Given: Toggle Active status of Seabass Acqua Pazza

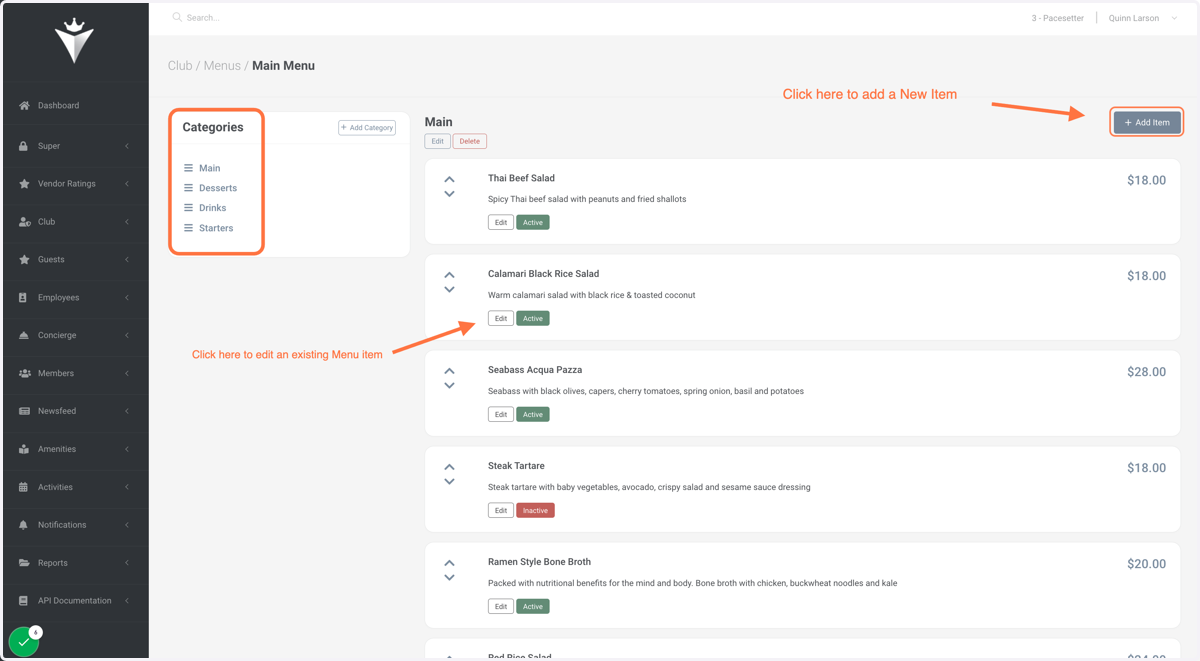Looking at the screenshot, I should 533,414.
